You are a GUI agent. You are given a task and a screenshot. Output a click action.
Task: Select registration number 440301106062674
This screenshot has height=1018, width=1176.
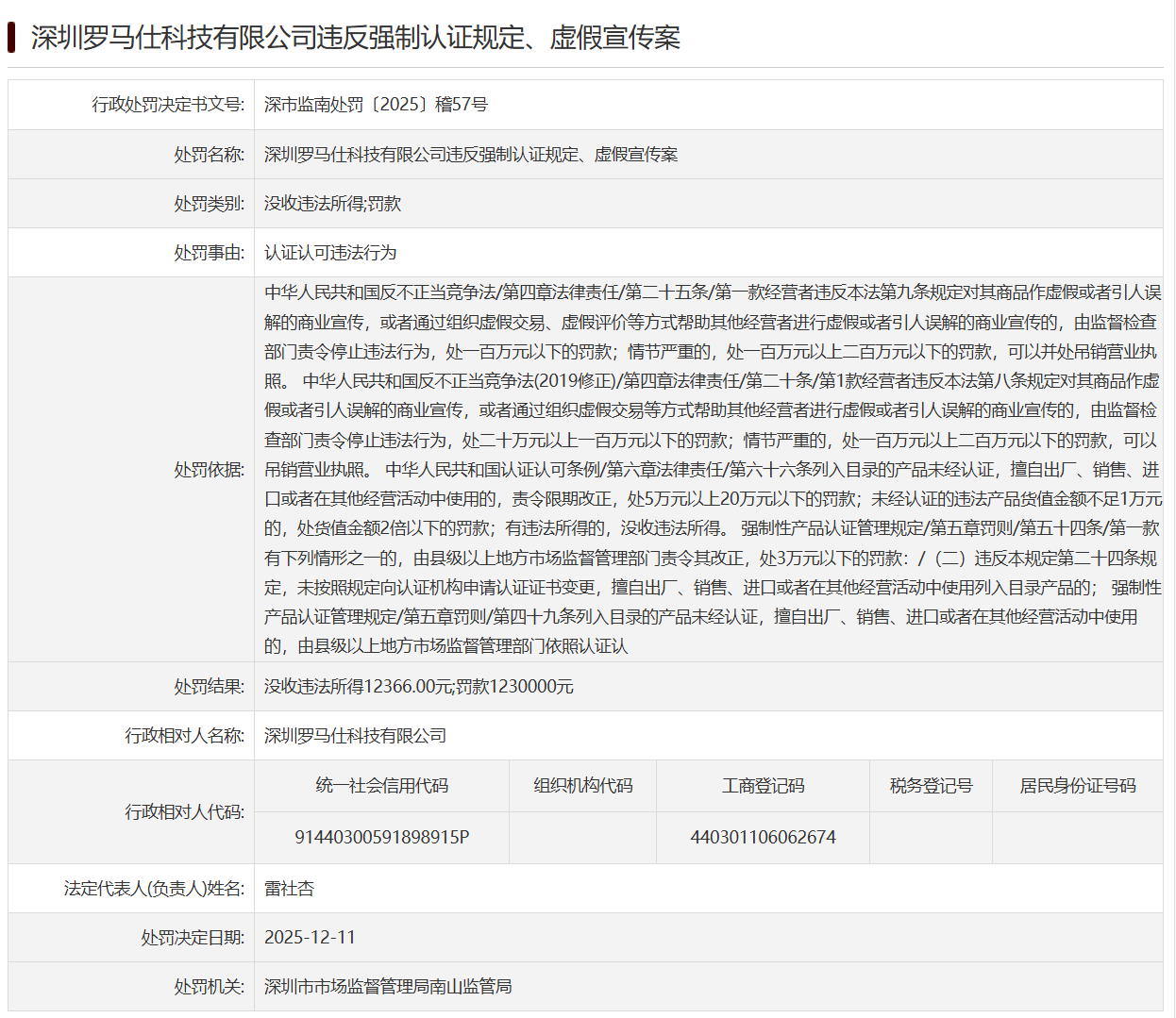tap(763, 837)
